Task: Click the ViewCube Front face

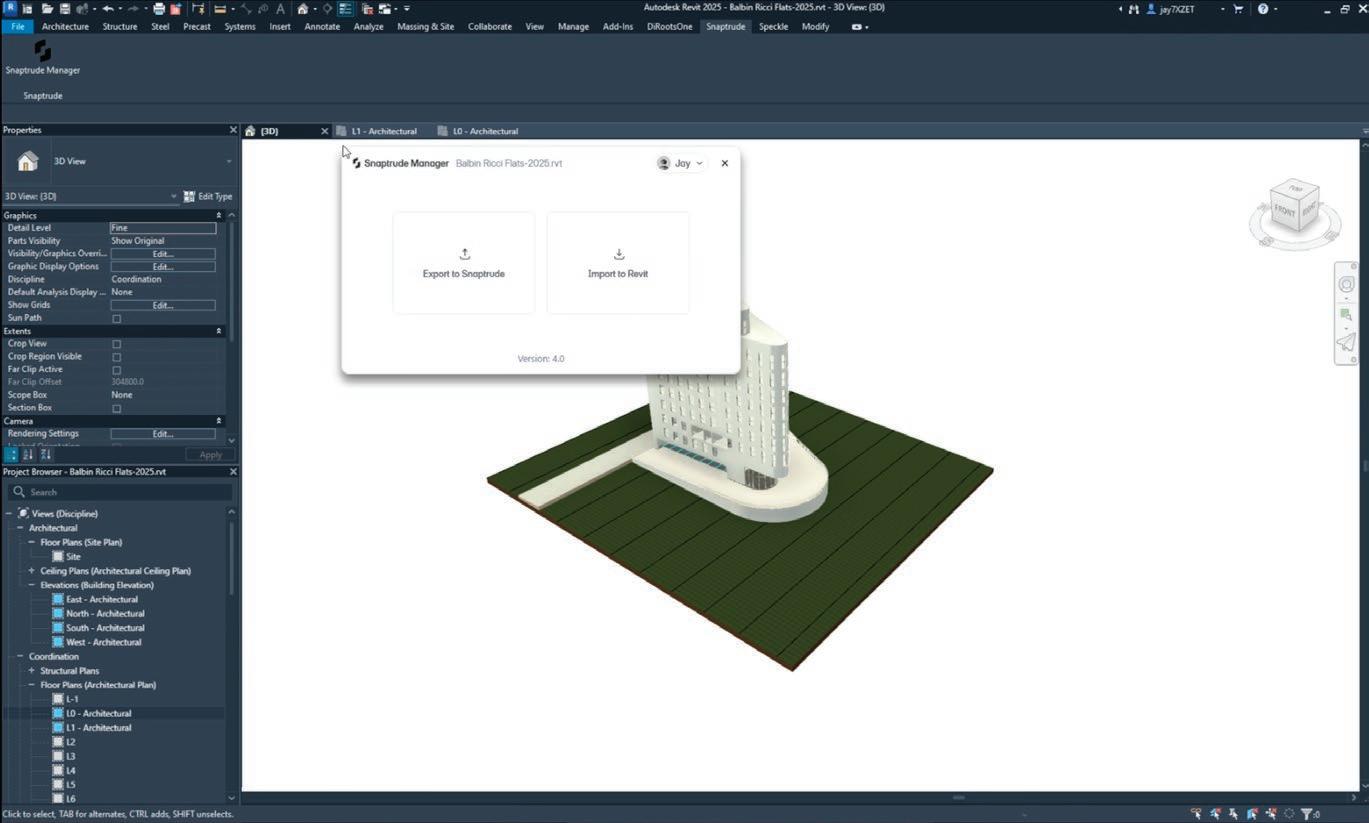Action: pos(1285,210)
